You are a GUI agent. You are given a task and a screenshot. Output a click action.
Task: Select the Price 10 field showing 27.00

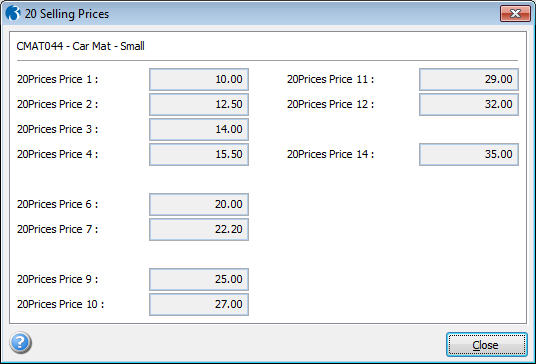point(199,304)
